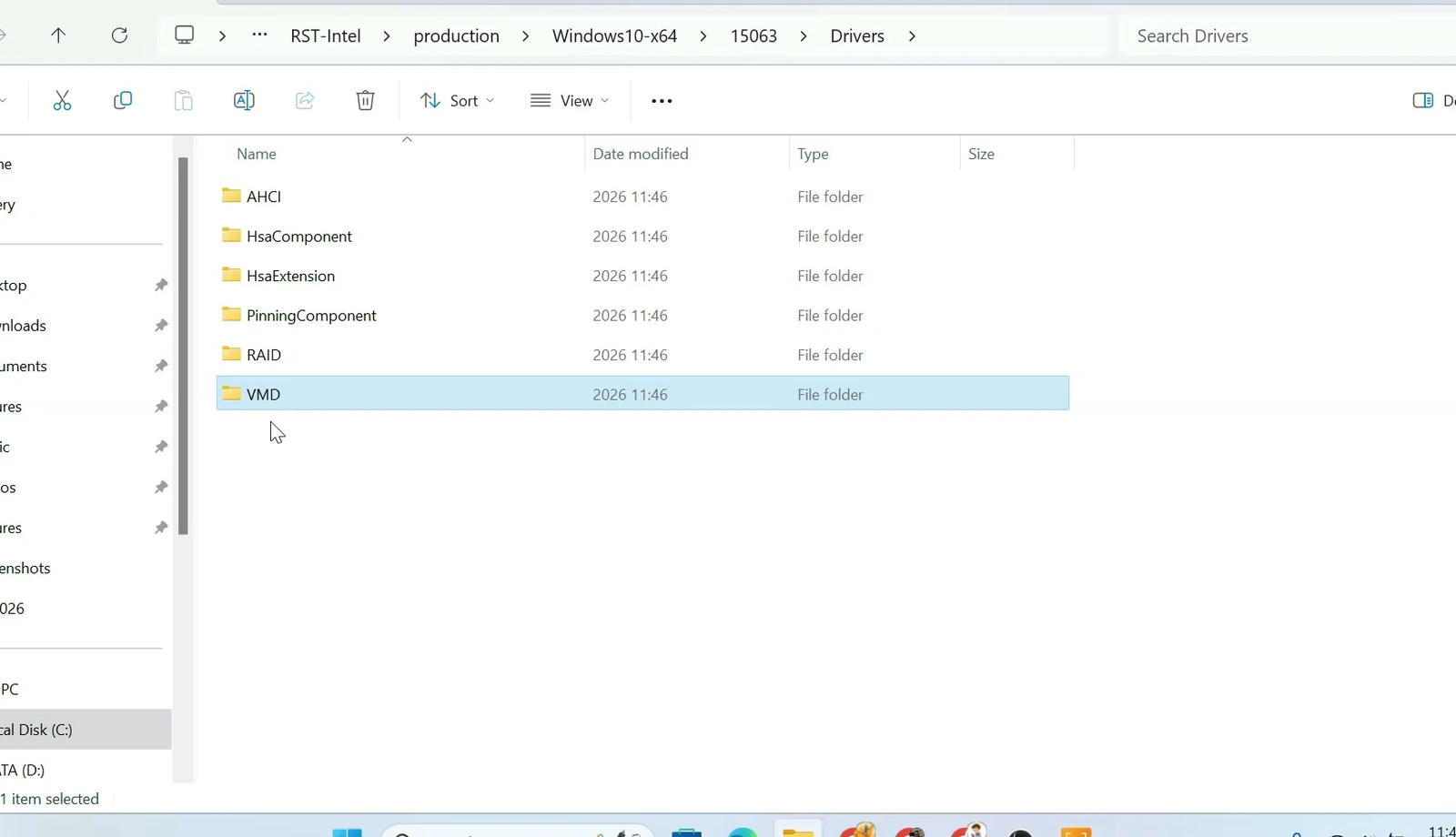This screenshot has height=837, width=1456.
Task: Click the pin icon beside Music
Action: coord(161,447)
